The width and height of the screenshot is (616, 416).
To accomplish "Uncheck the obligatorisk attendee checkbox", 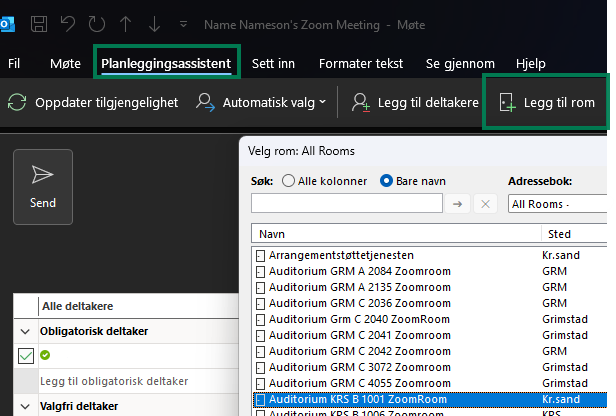I will click(26, 356).
